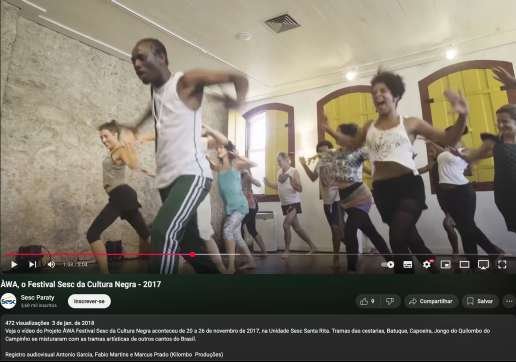Toggle subtitles/closed captions

tap(407, 264)
